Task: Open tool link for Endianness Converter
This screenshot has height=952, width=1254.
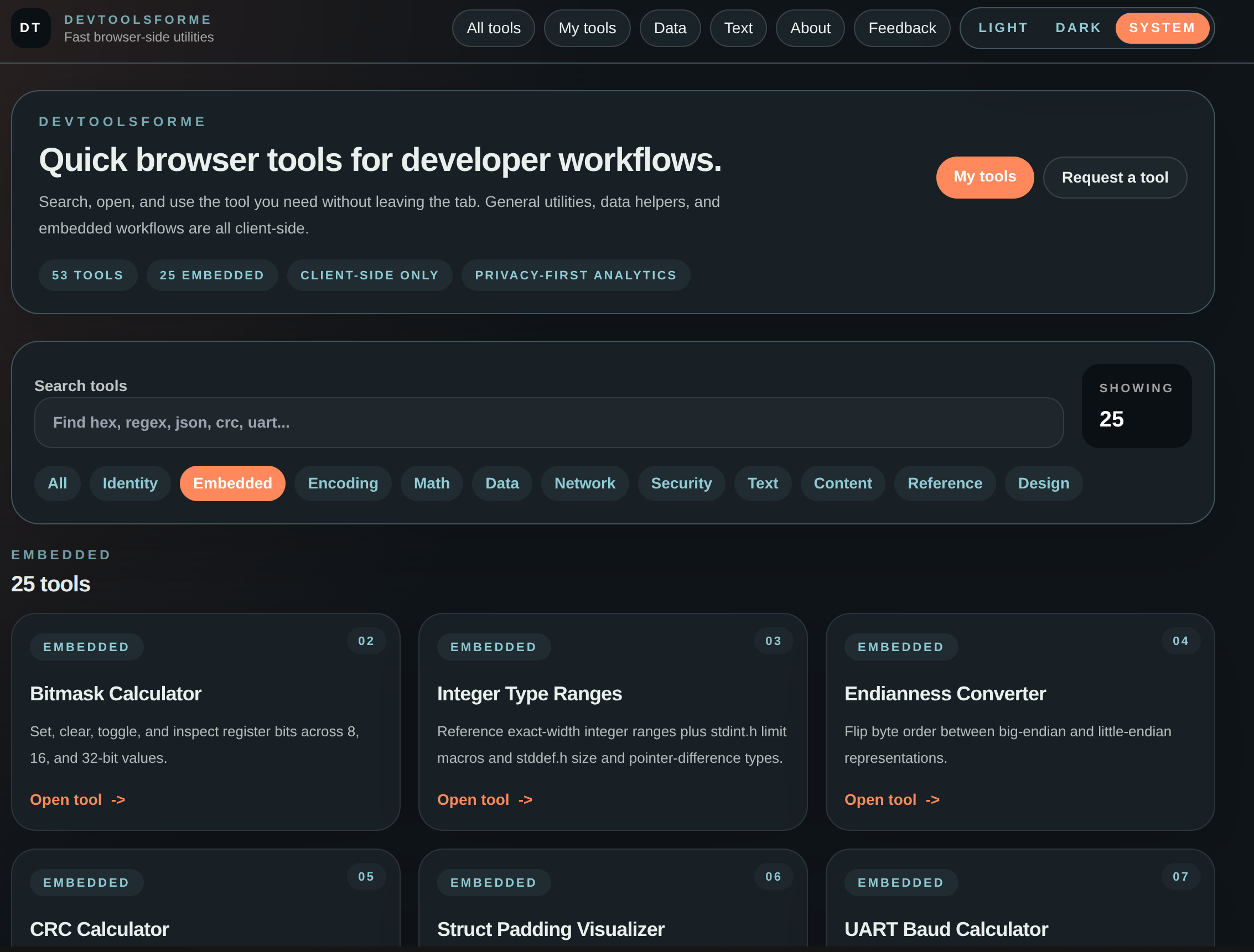Action: [x=892, y=799]
